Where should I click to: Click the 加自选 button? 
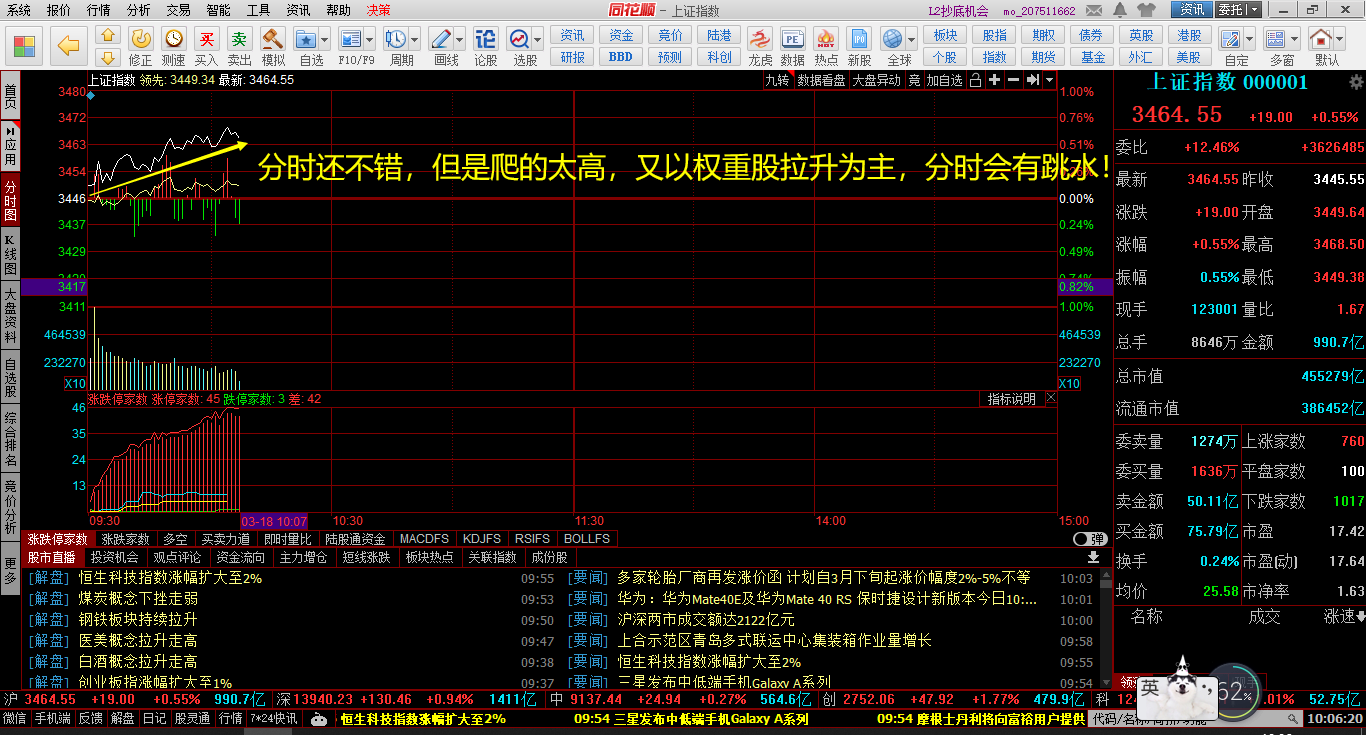click(945, 80)
